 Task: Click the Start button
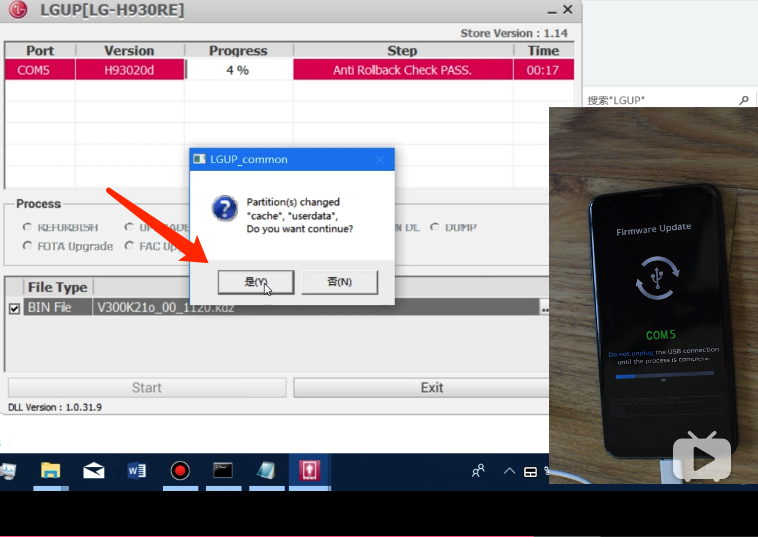pos(147,388)
